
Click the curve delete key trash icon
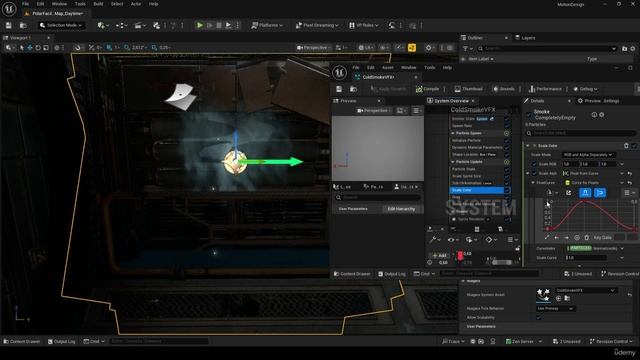pyautogui.click(x=587, y=238)
